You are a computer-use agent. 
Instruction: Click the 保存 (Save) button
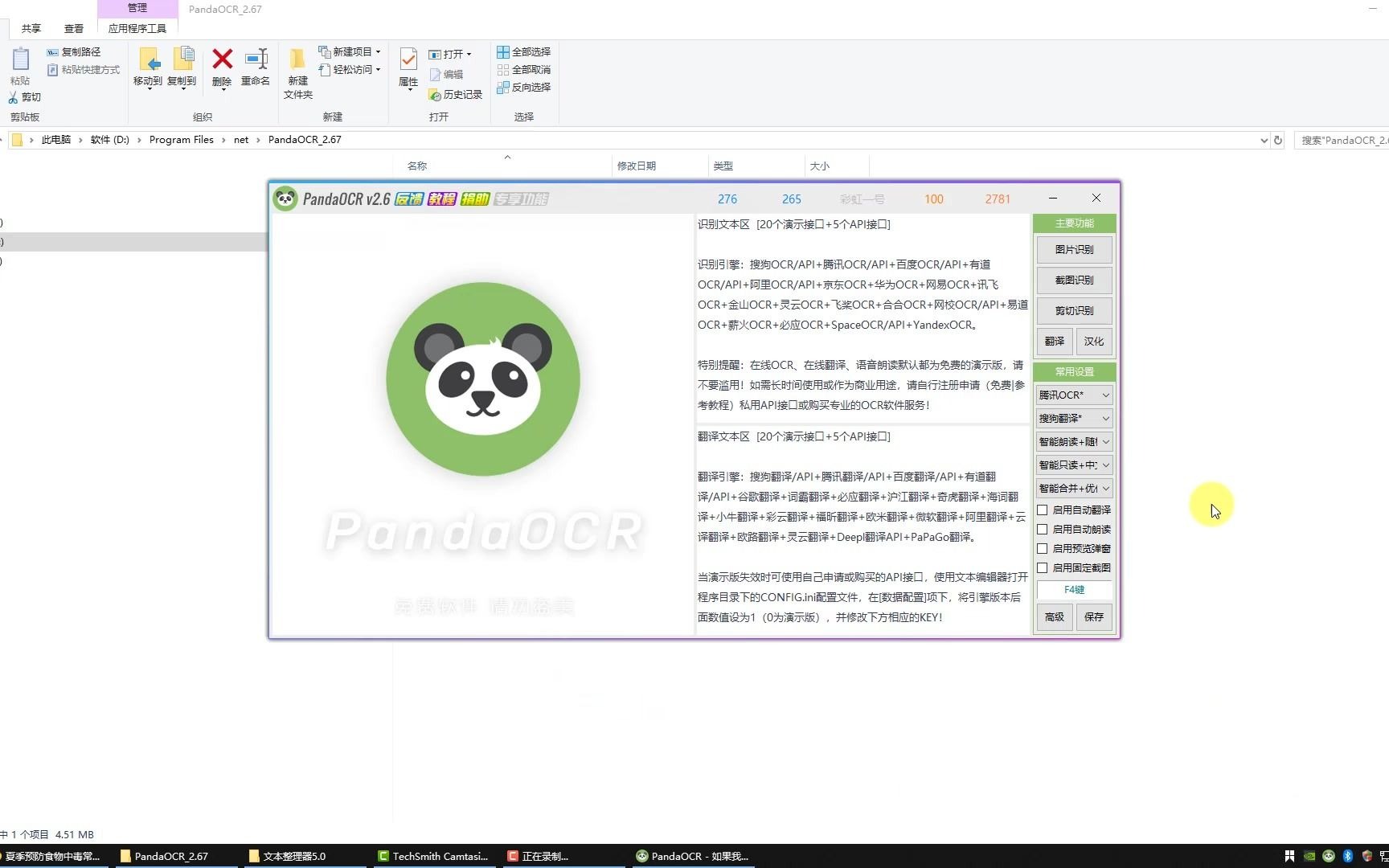coord(1094,617)
